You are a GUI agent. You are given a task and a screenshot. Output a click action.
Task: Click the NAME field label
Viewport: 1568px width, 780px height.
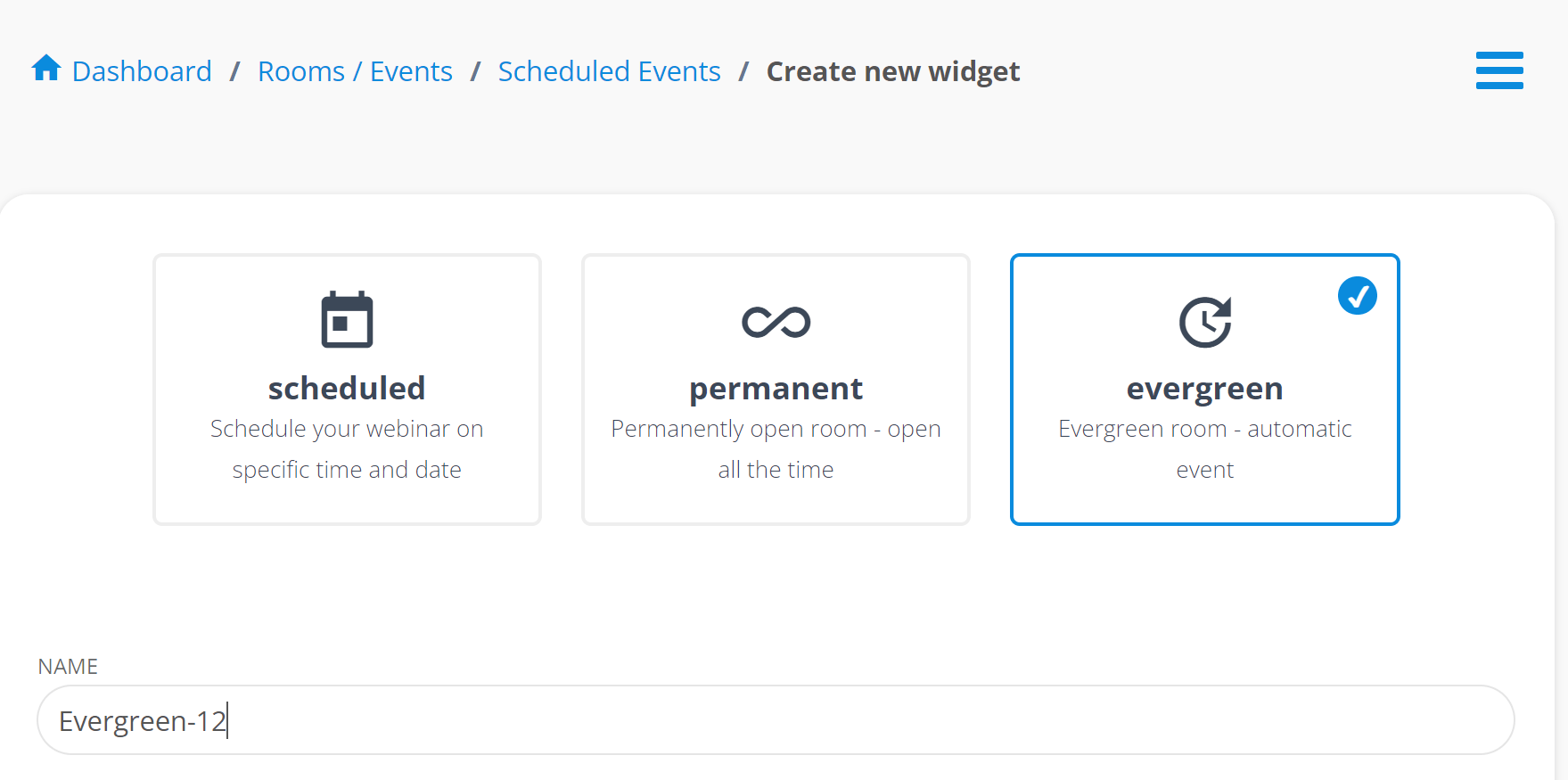(x=68, y=667)
